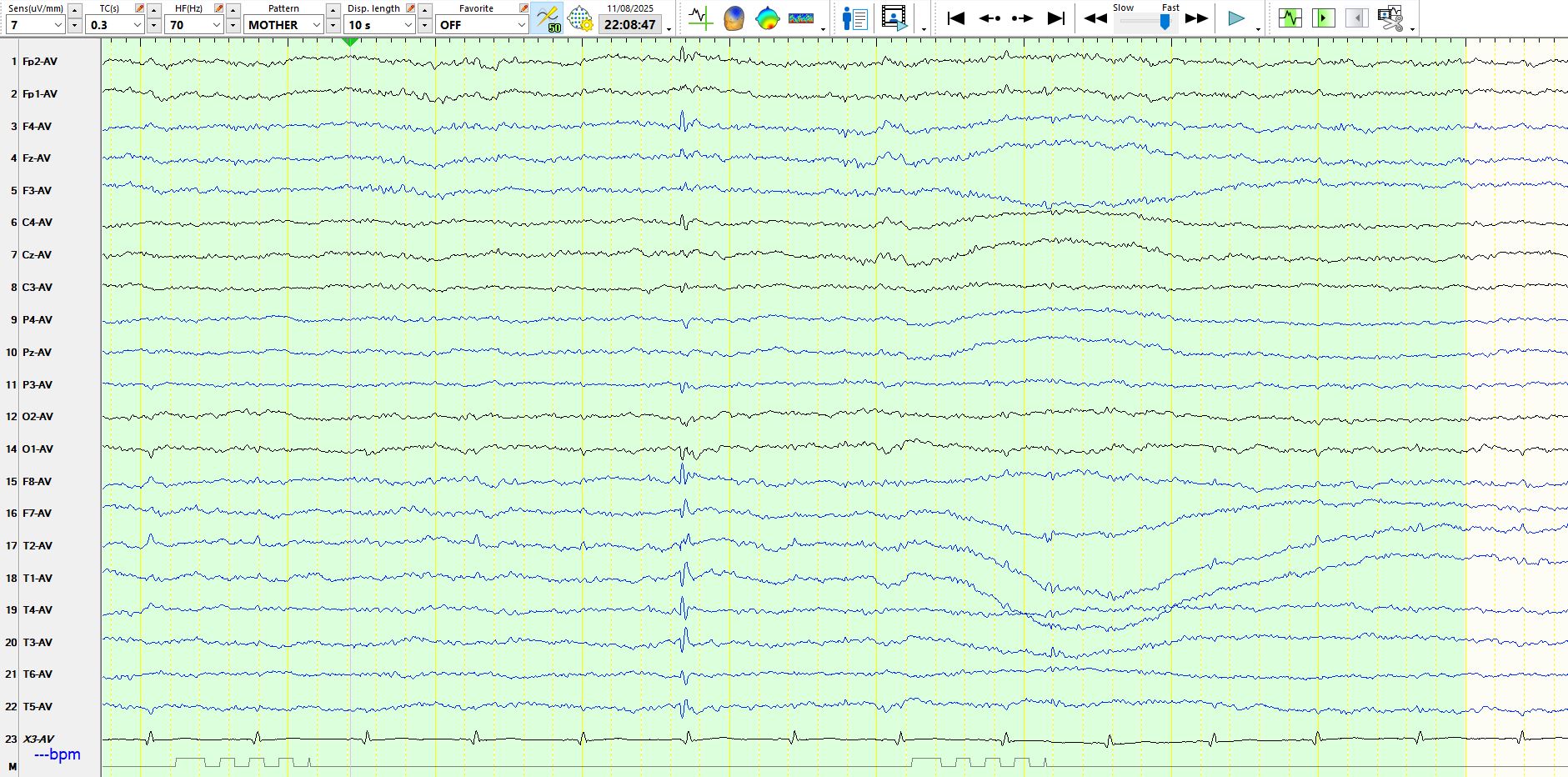Select the T4-AV channel label
The width and height of the screenshot is (1568, 777).
[38, 610]
